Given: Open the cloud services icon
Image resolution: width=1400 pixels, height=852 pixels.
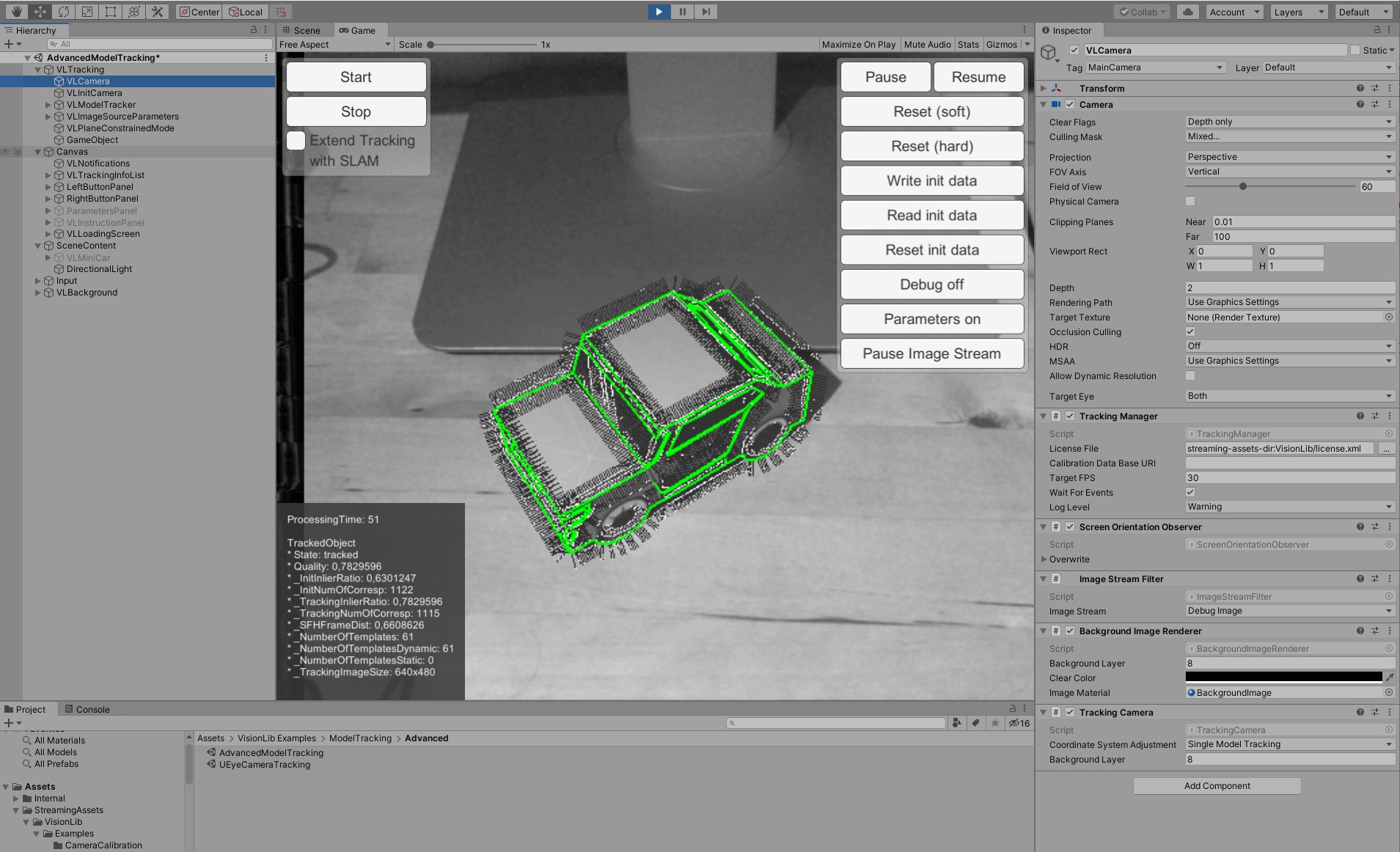Looking at the screenshot, I should (x=1188, y=12).
